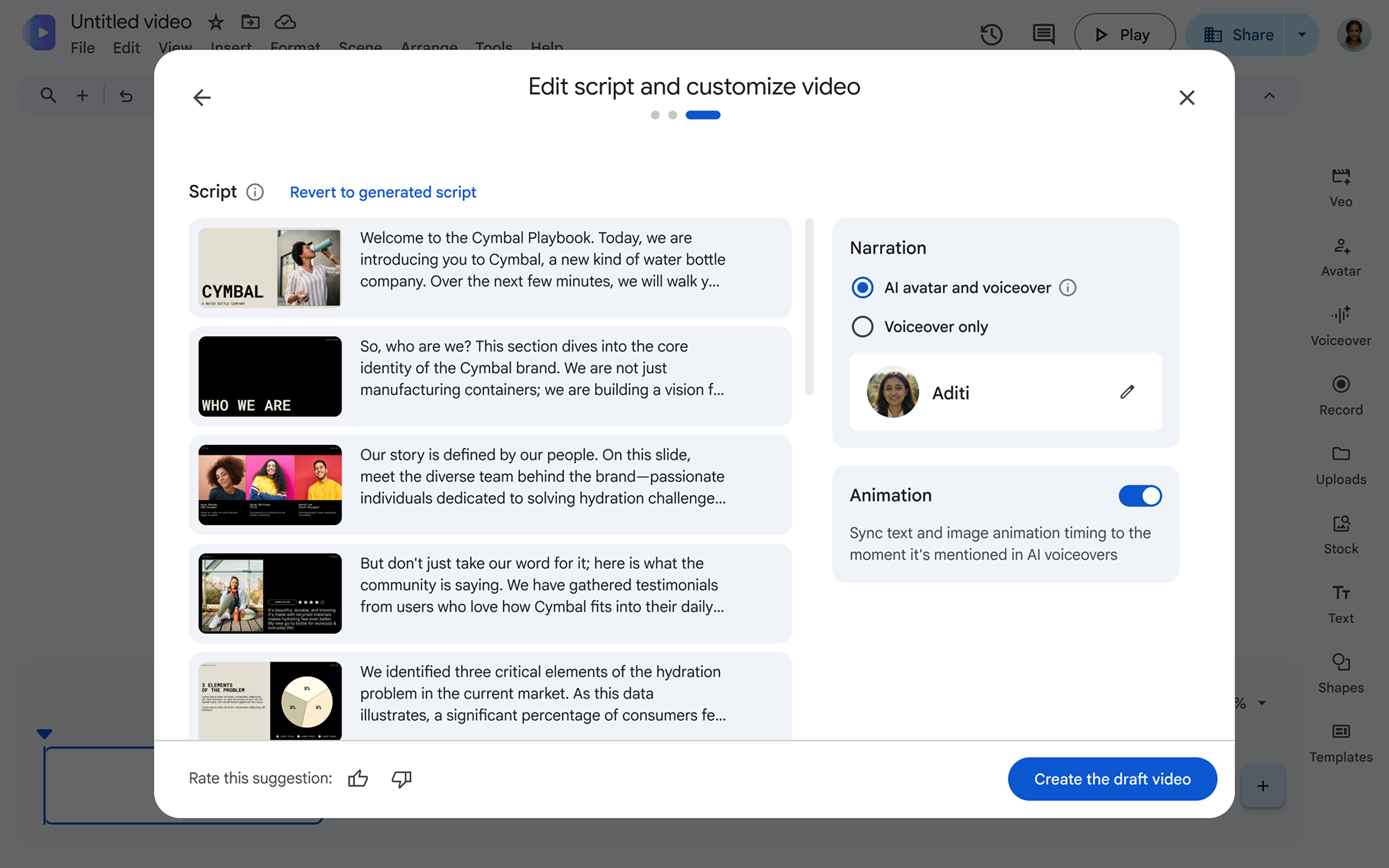
Task: Click the Aditi avatar portrait
Action: coord(892,392)
